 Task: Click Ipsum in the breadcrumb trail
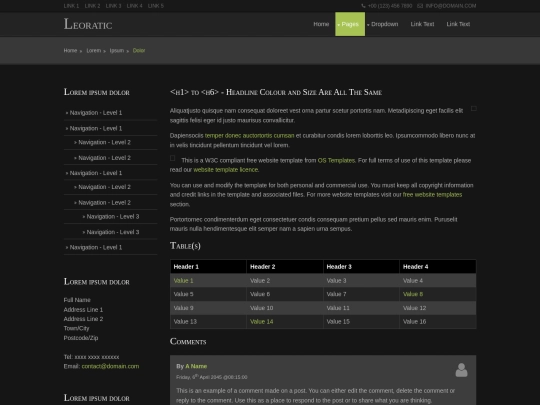click(117, 51)
